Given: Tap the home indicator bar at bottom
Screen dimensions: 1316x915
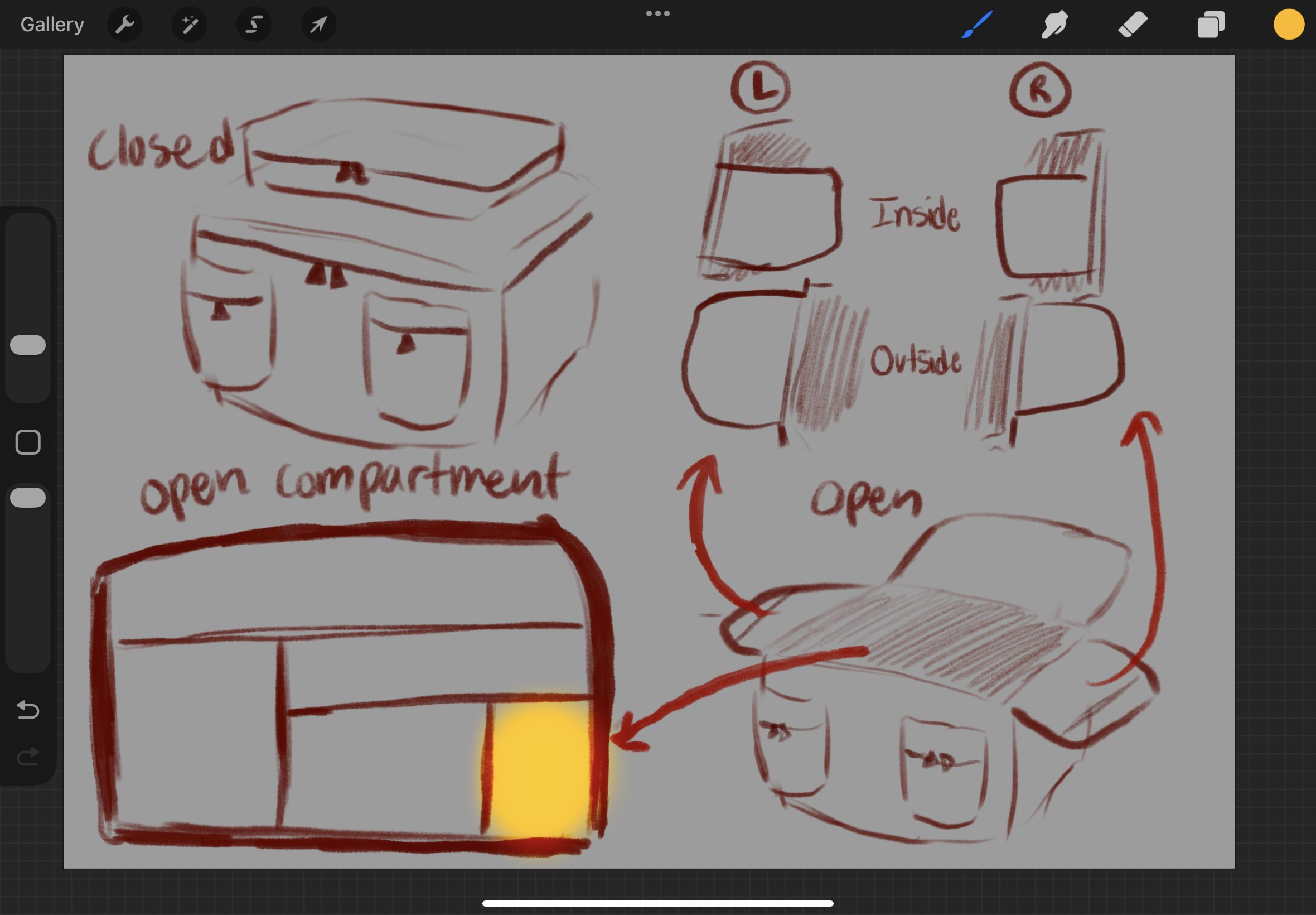Looking at the screenshot, I should point(657,903).
